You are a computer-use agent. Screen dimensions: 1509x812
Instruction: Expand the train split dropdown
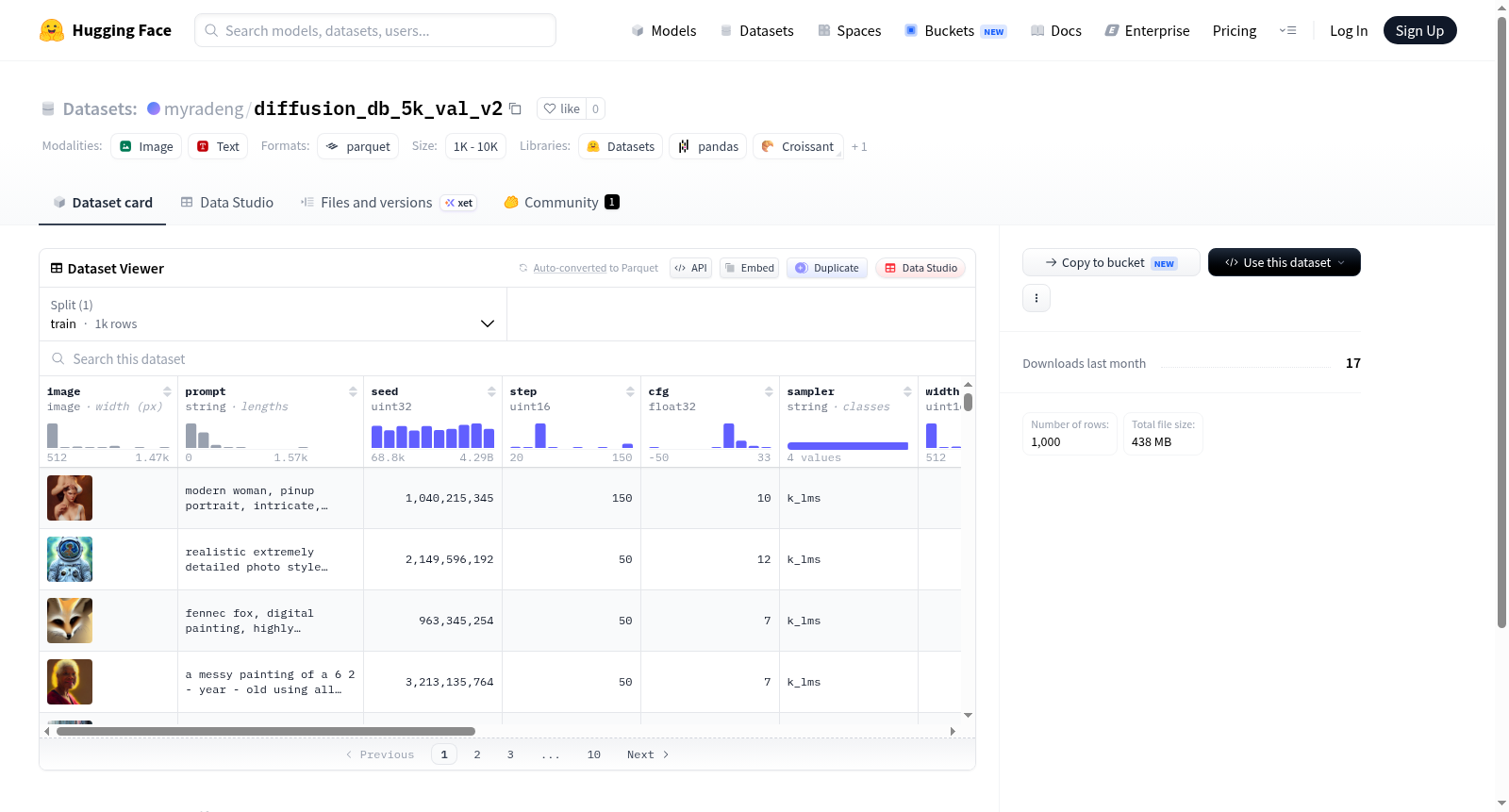[274, 314]
